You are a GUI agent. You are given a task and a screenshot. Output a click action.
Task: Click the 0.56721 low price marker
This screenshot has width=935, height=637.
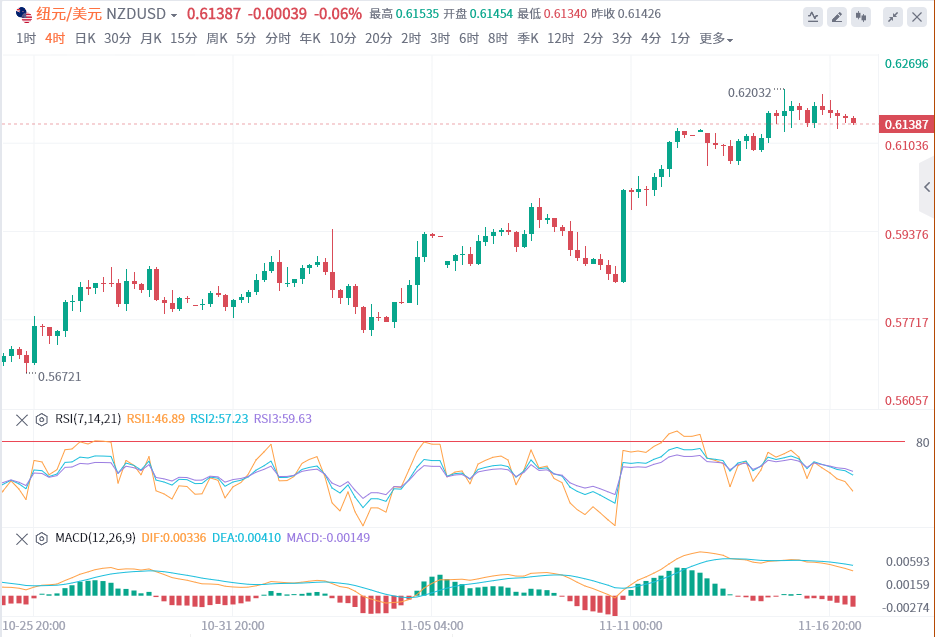pos(60,377)
